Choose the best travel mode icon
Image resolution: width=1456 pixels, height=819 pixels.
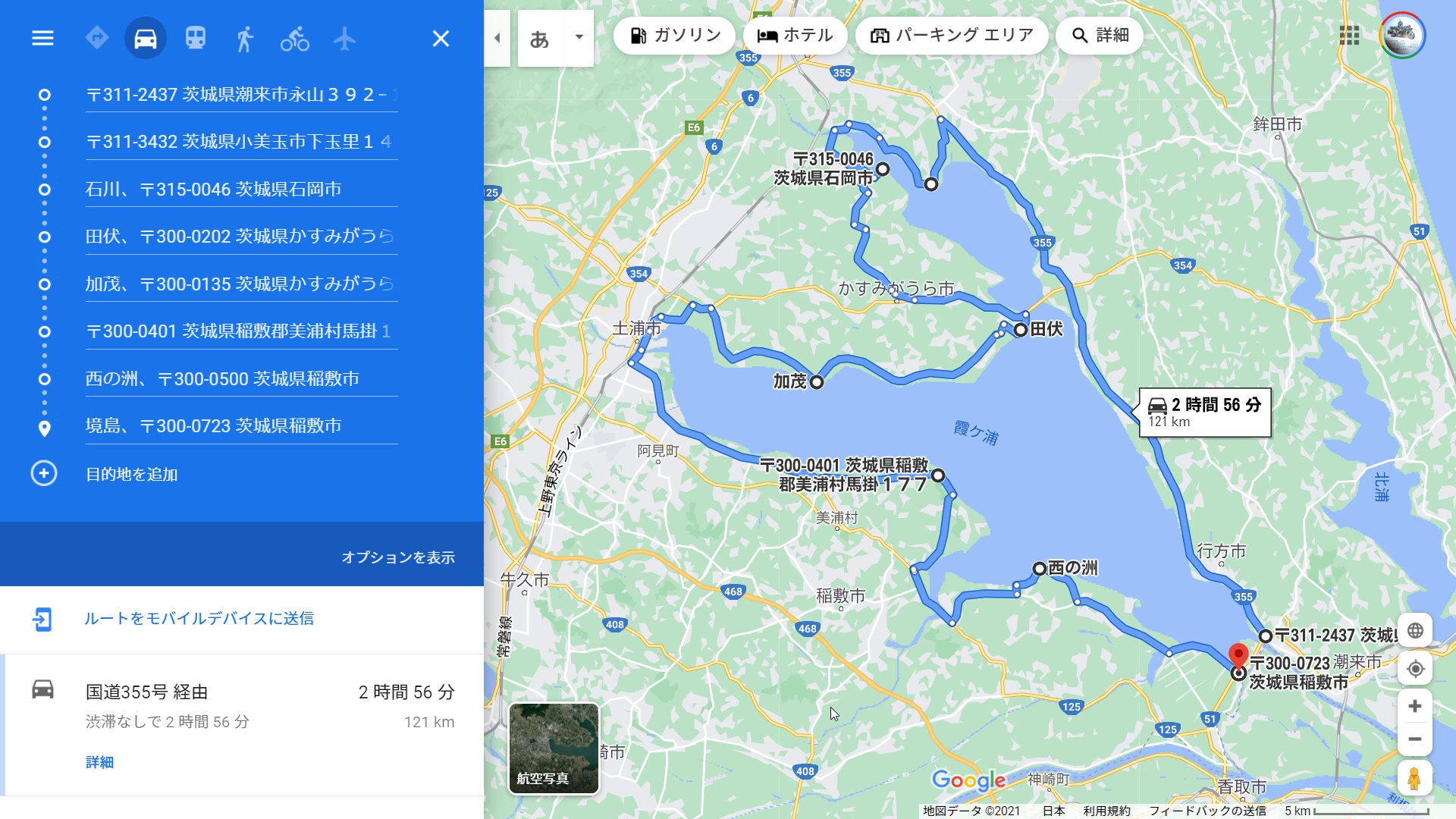[x=97, y=38]
